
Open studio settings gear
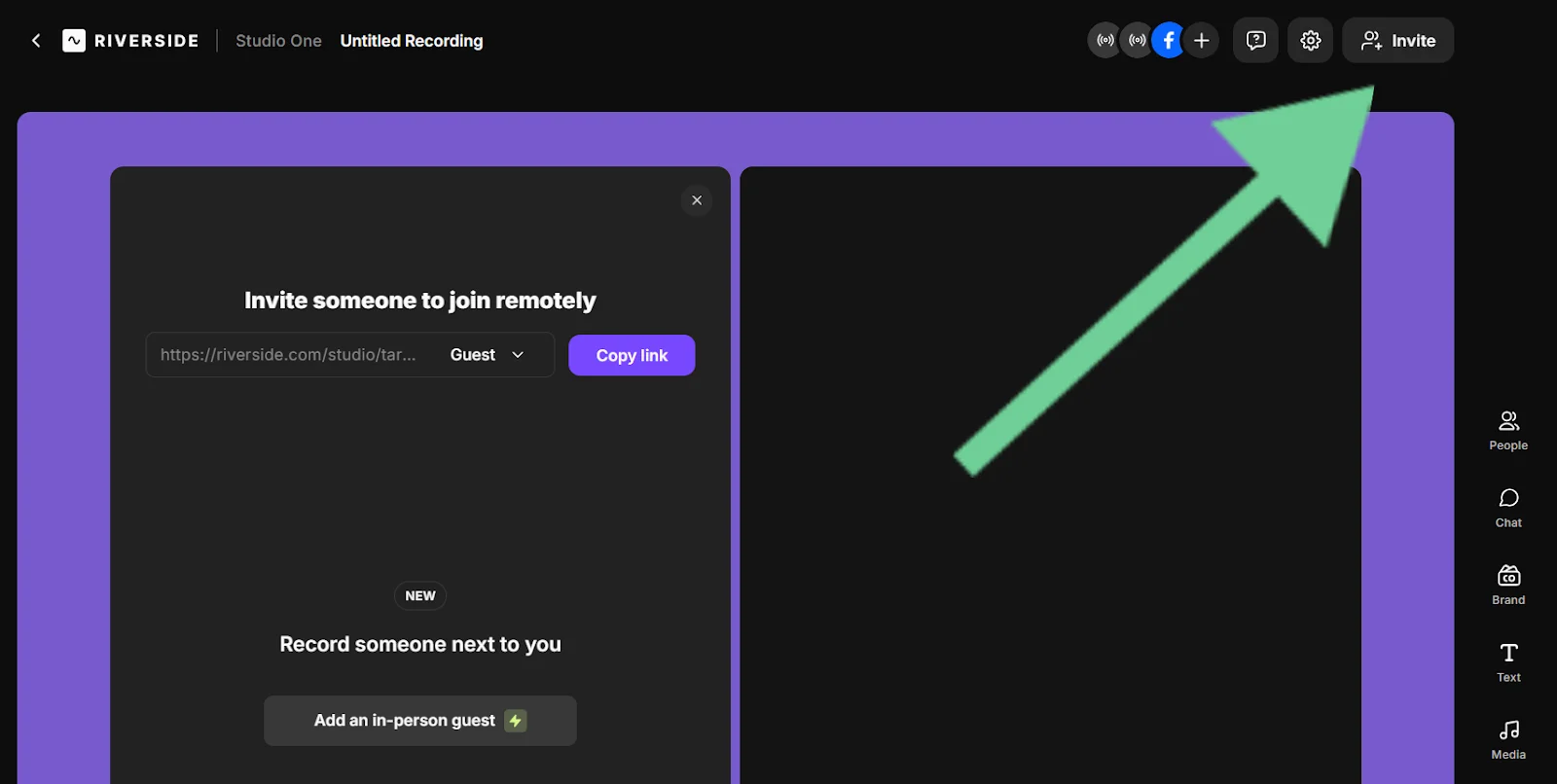click(1311, 41)
